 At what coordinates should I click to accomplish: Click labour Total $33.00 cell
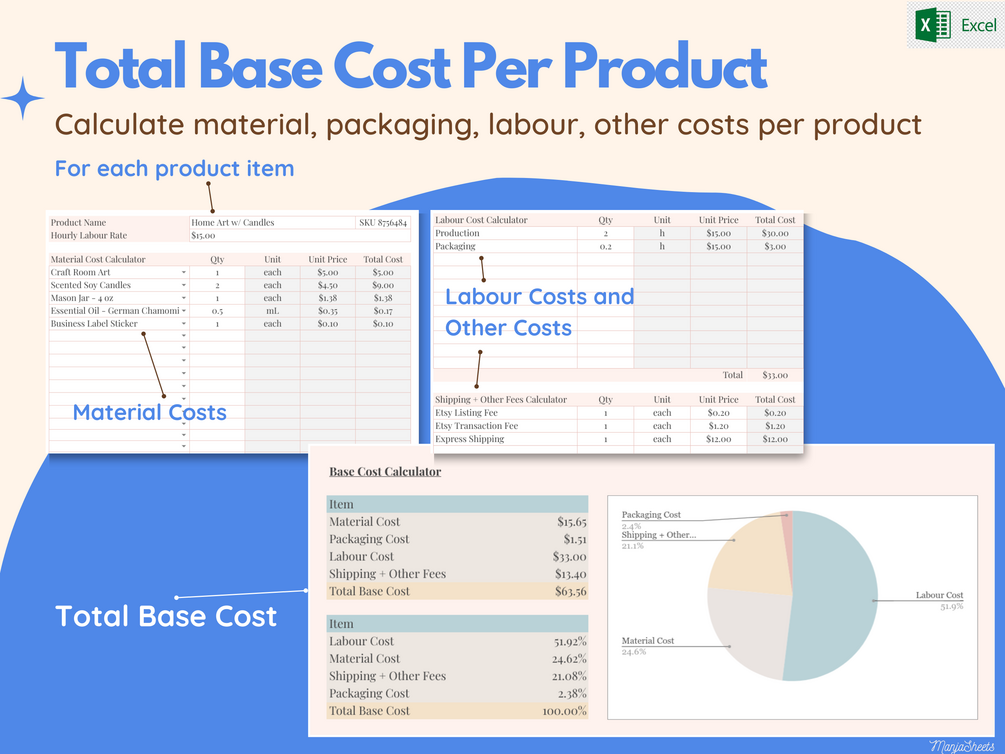pos(775,375)
